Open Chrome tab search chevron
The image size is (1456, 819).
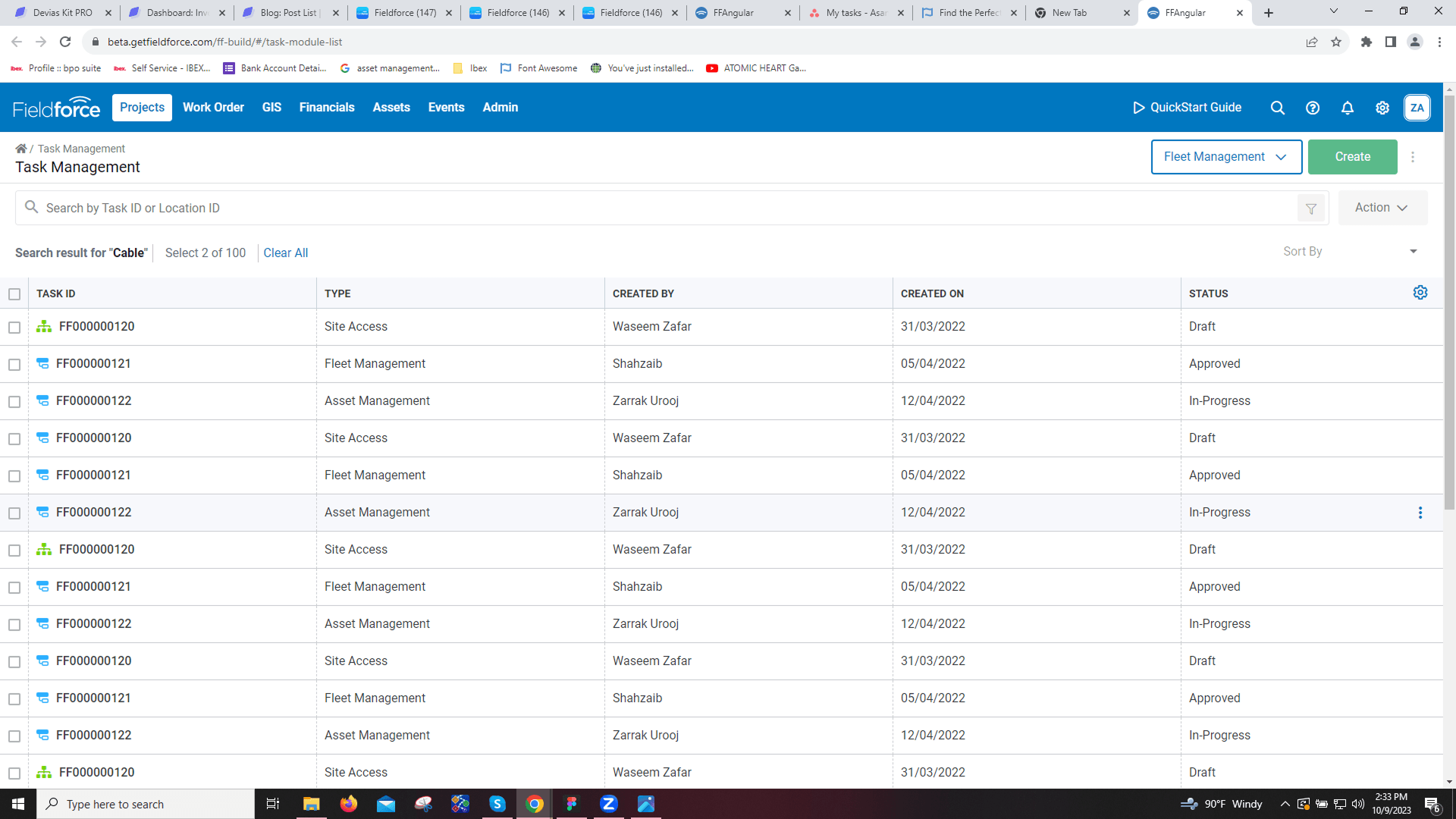click(x=1334, y=11)
